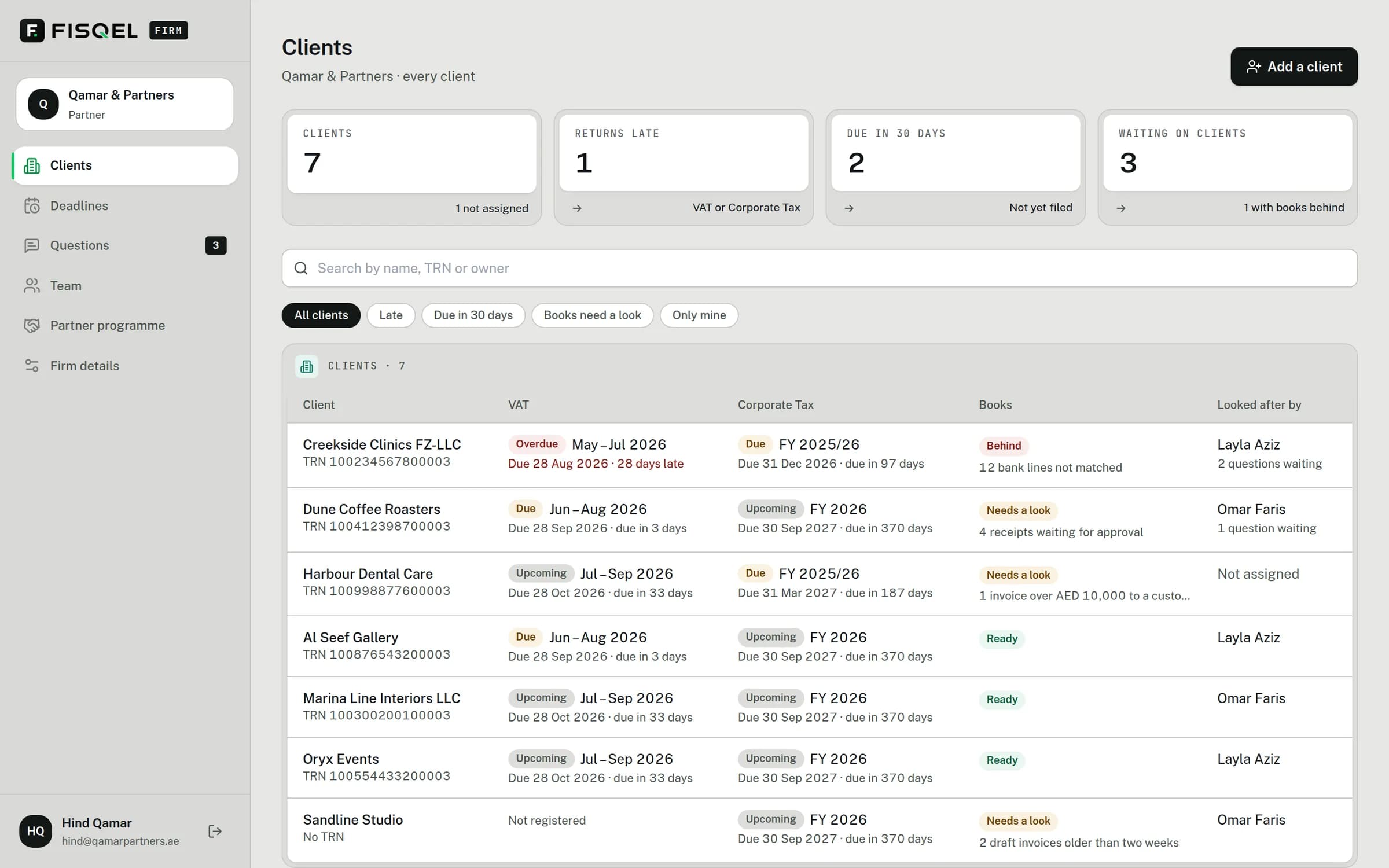Click the Overdue VAT badge for Creekside

[537, 444]
